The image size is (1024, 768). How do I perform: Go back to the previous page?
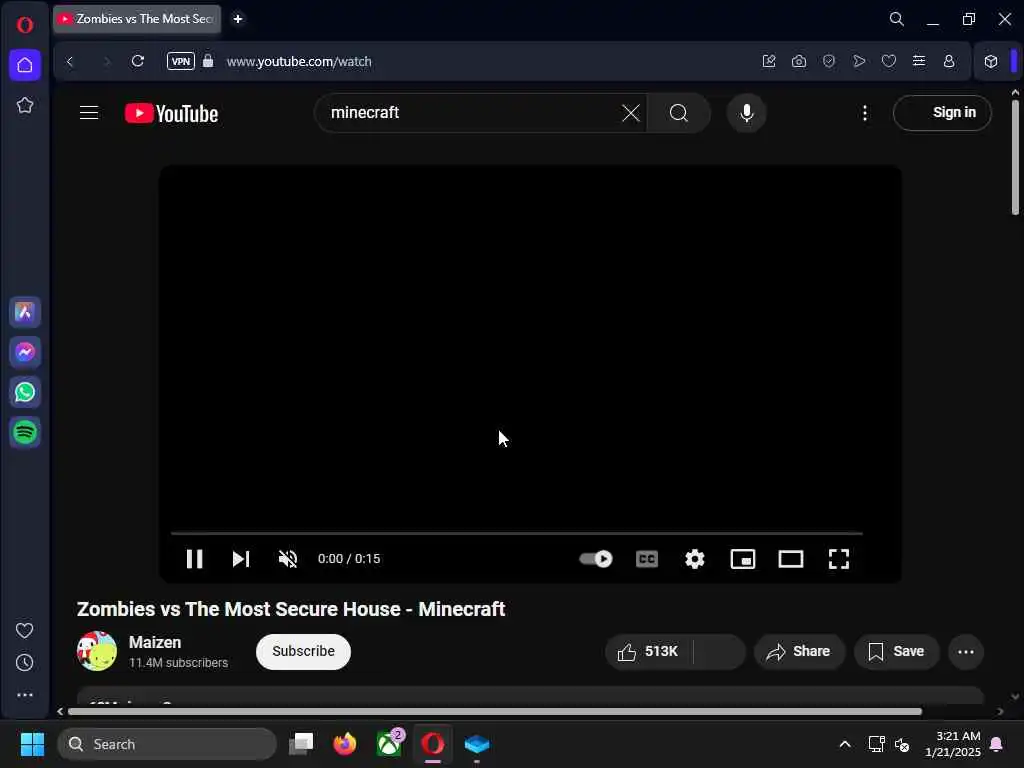[70, 61]
